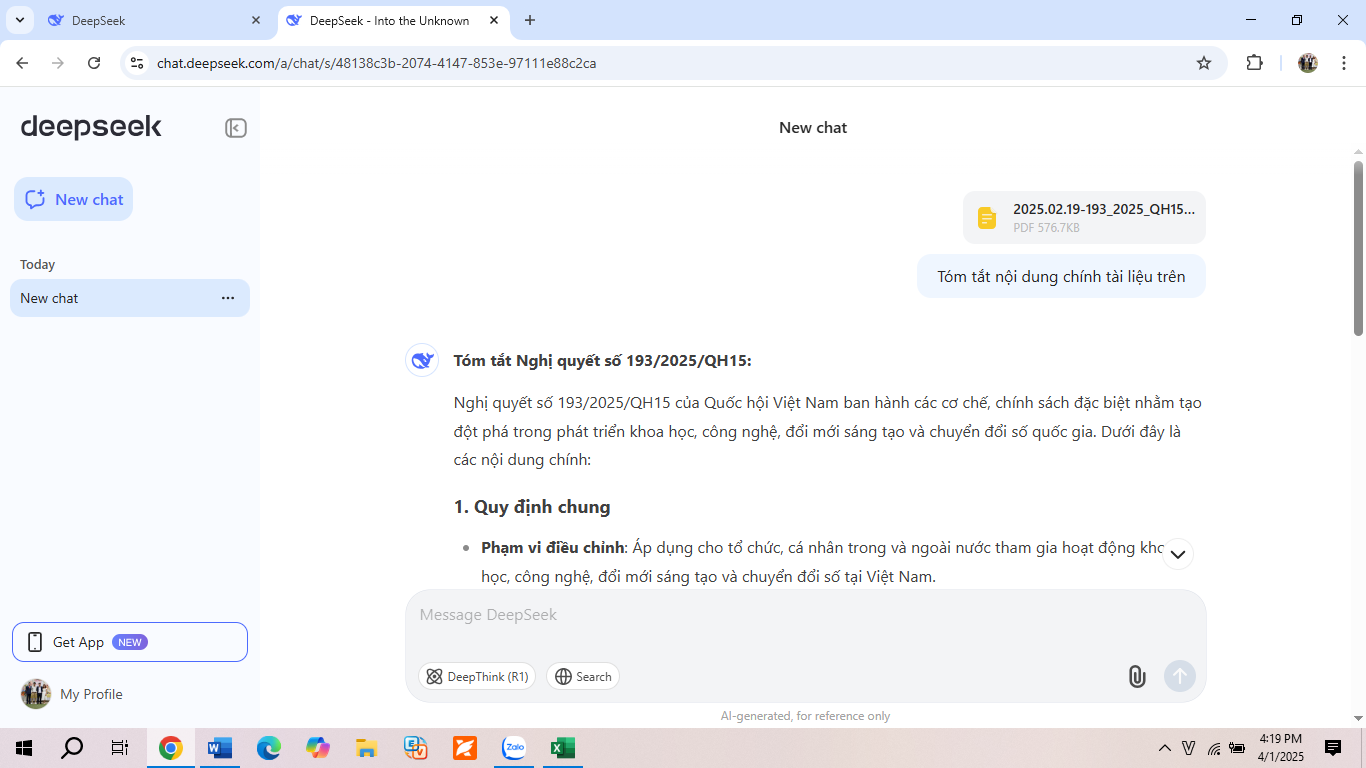Open Task View on the taskbar
Image resolution: width=1366 pixels, height=768 pixels.
click(120, 748)
